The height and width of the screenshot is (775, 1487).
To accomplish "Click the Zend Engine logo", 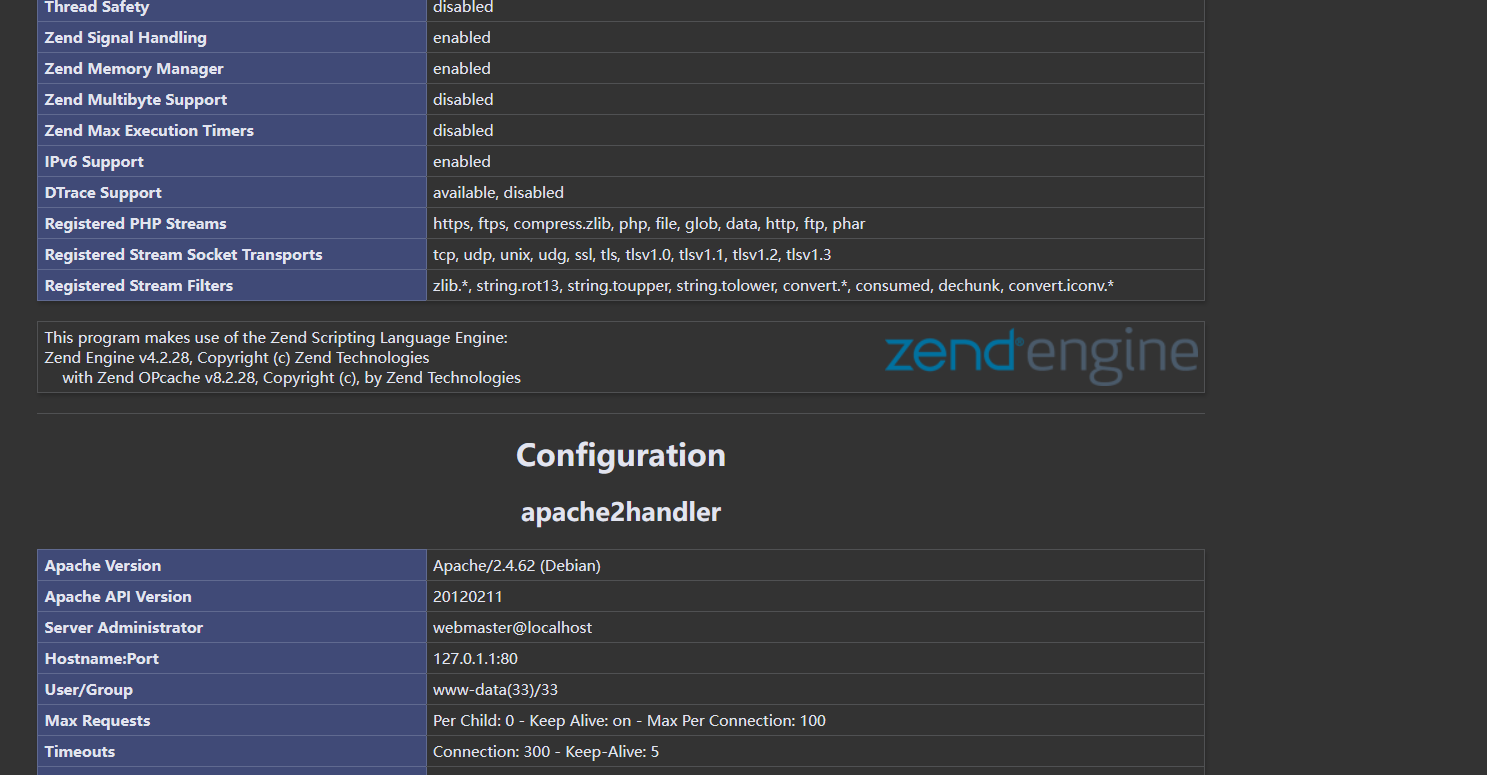I will pos(1041,356).
